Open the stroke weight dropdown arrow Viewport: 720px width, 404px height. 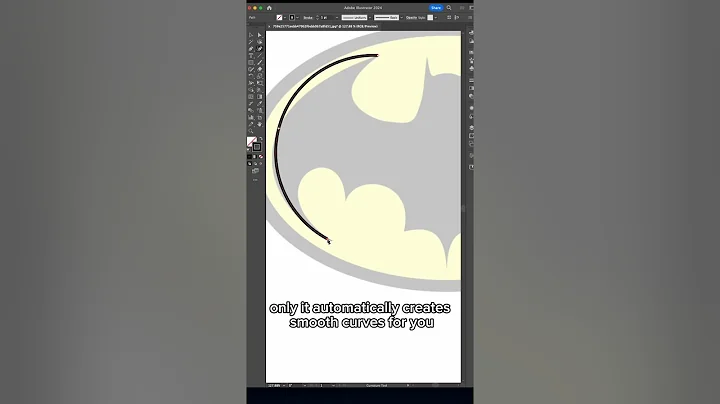point(337,17)
